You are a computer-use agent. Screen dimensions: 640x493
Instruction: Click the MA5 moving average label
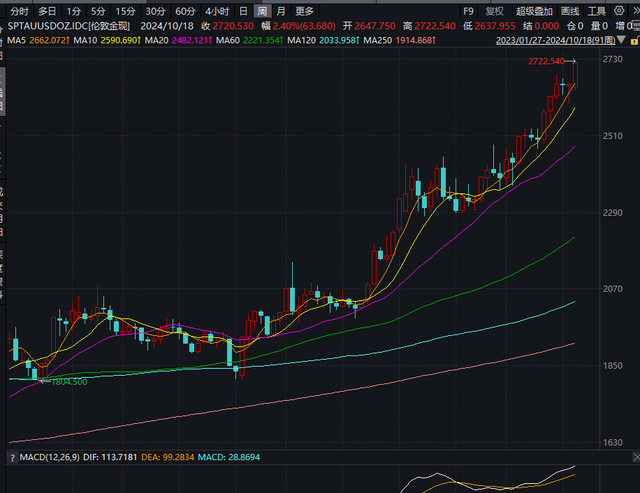(x=16, y=40)
